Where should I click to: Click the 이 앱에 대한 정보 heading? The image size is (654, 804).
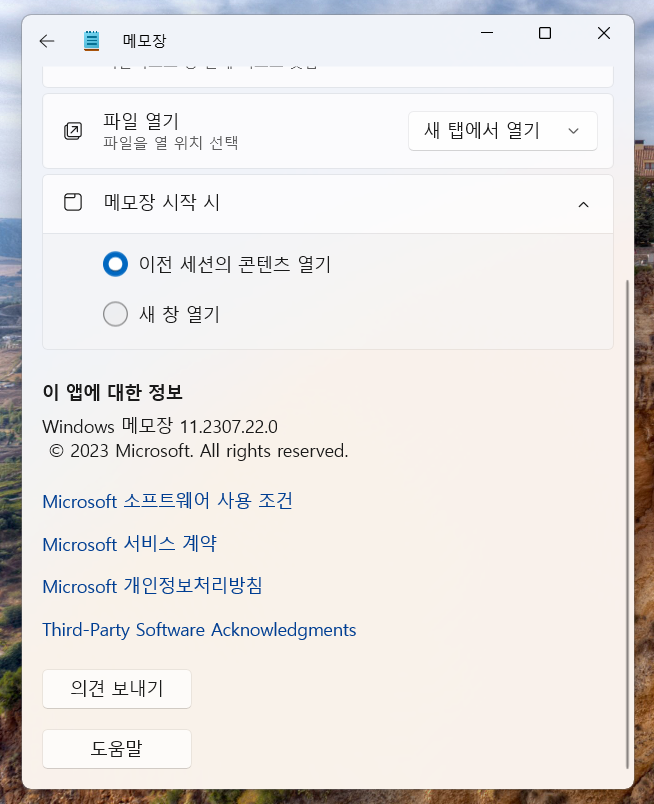[112, 392]
